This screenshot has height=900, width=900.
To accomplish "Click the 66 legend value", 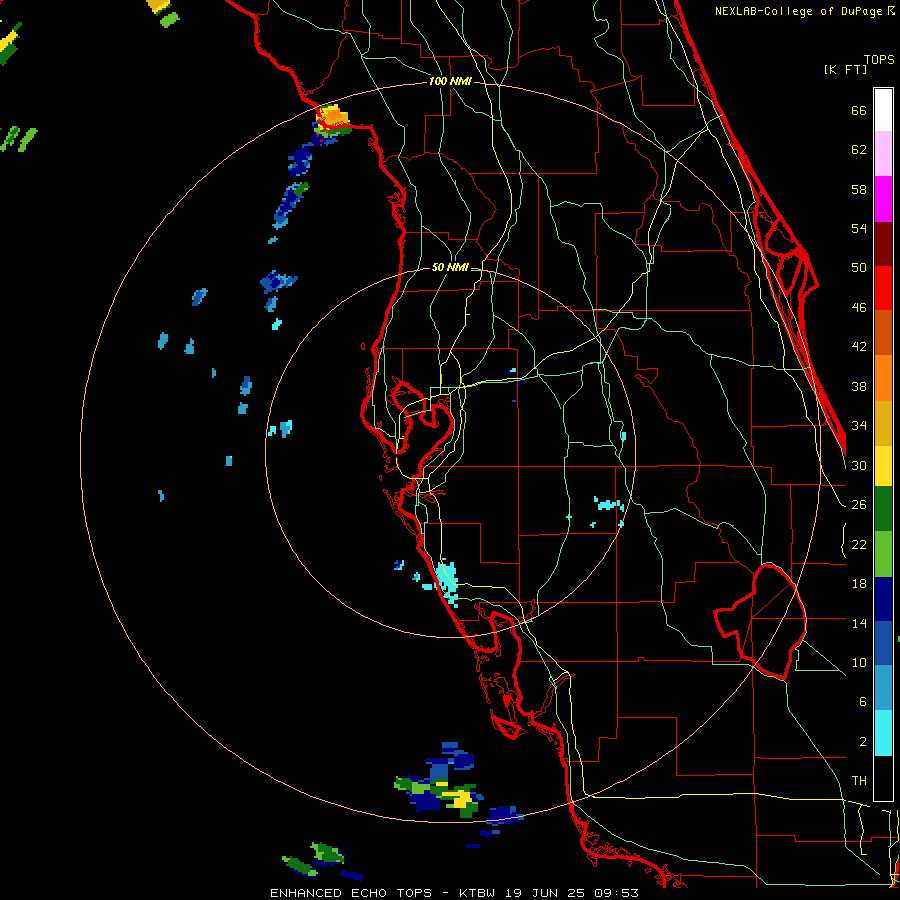I will (x=859, y=111).
